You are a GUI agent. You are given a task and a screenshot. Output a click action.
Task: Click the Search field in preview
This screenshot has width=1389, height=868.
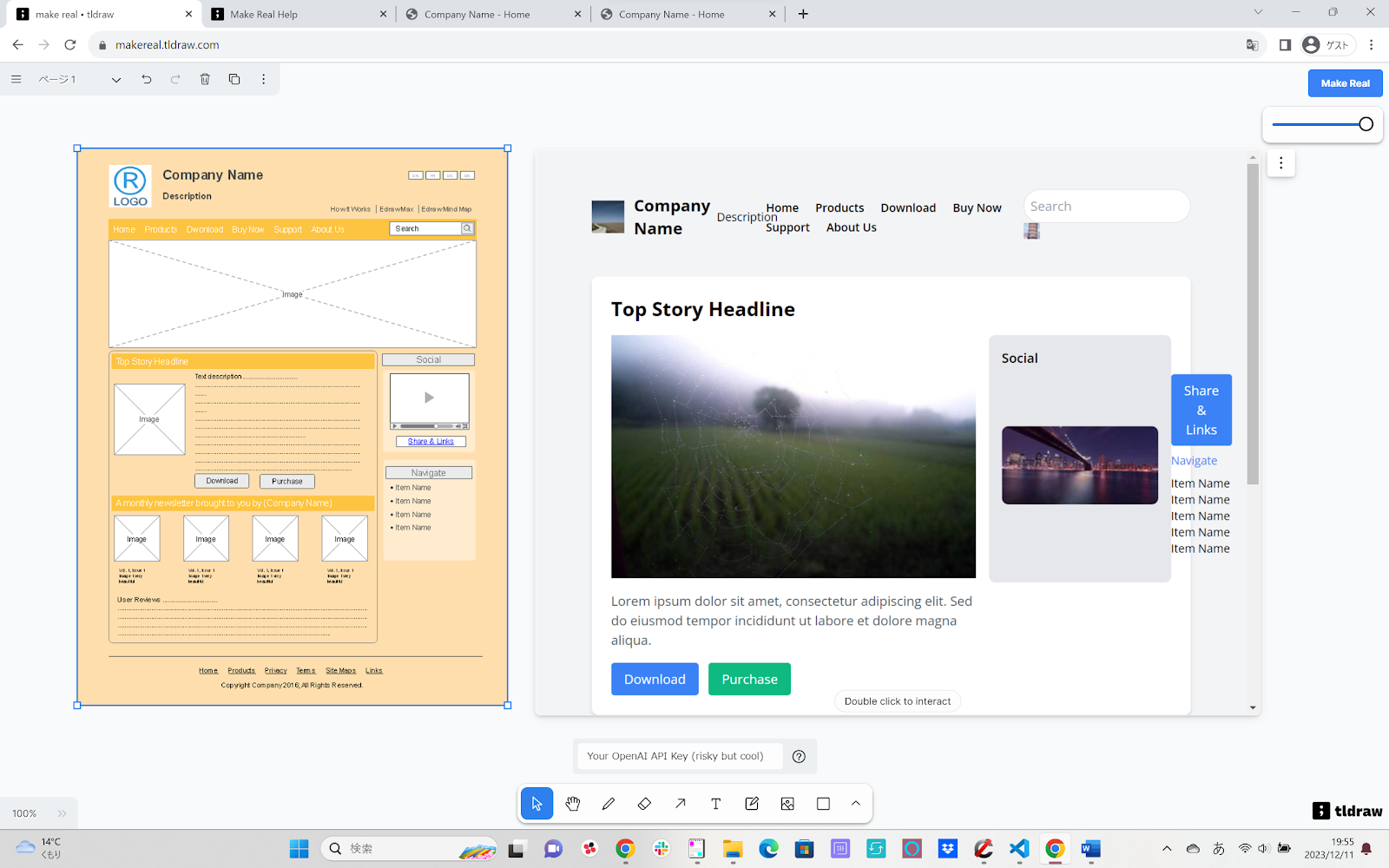point(1106,207)
